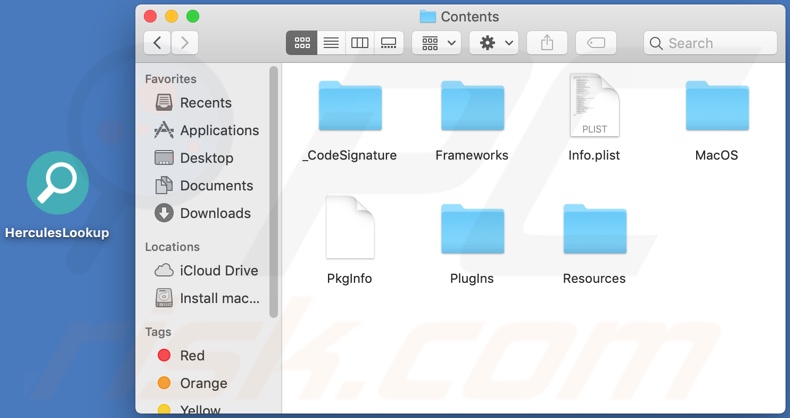Select the Red tag

181,356
